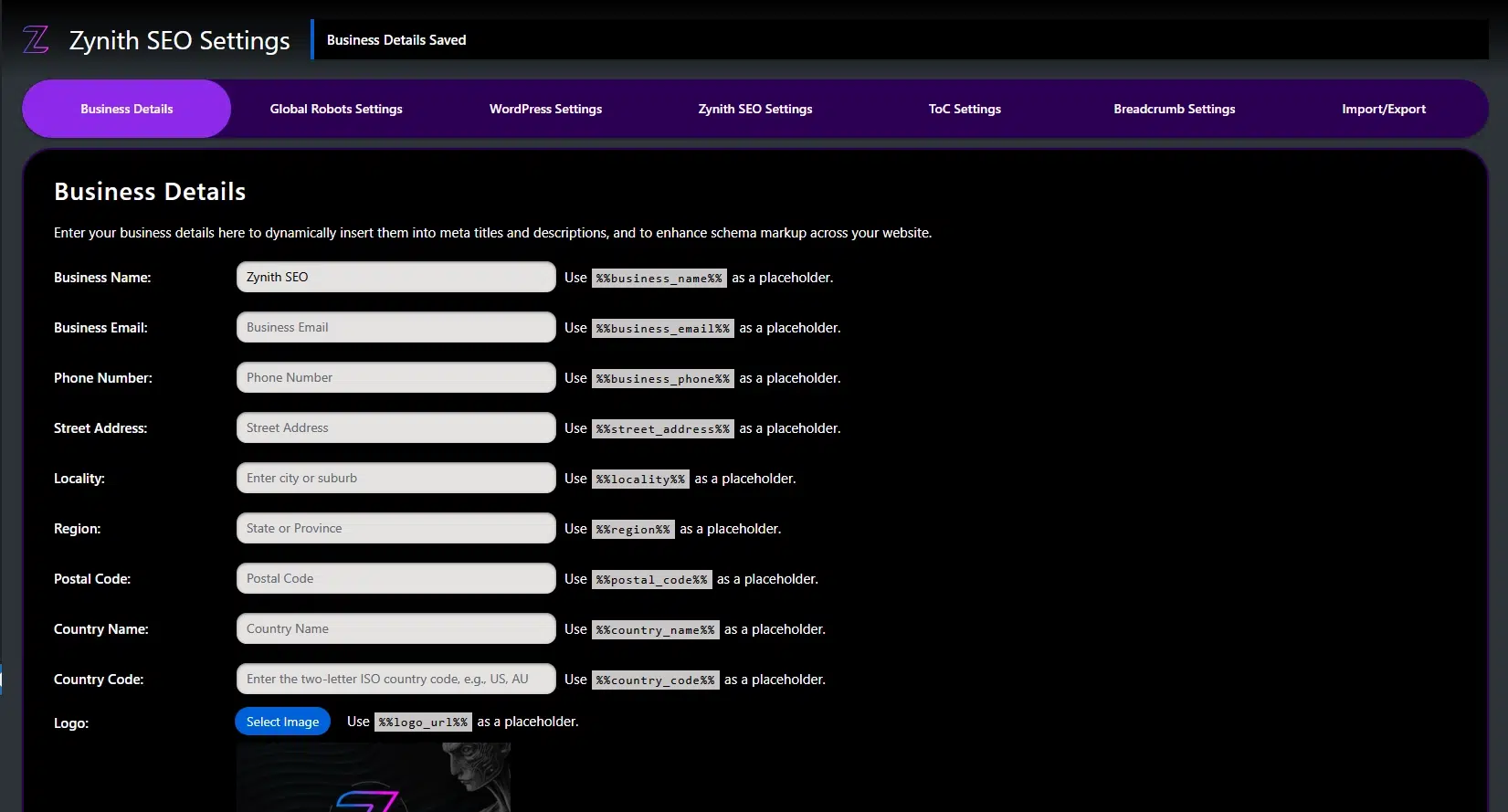
Task: Click the %%business_name%% placeholder code
Action: click(x=659, y=278)
